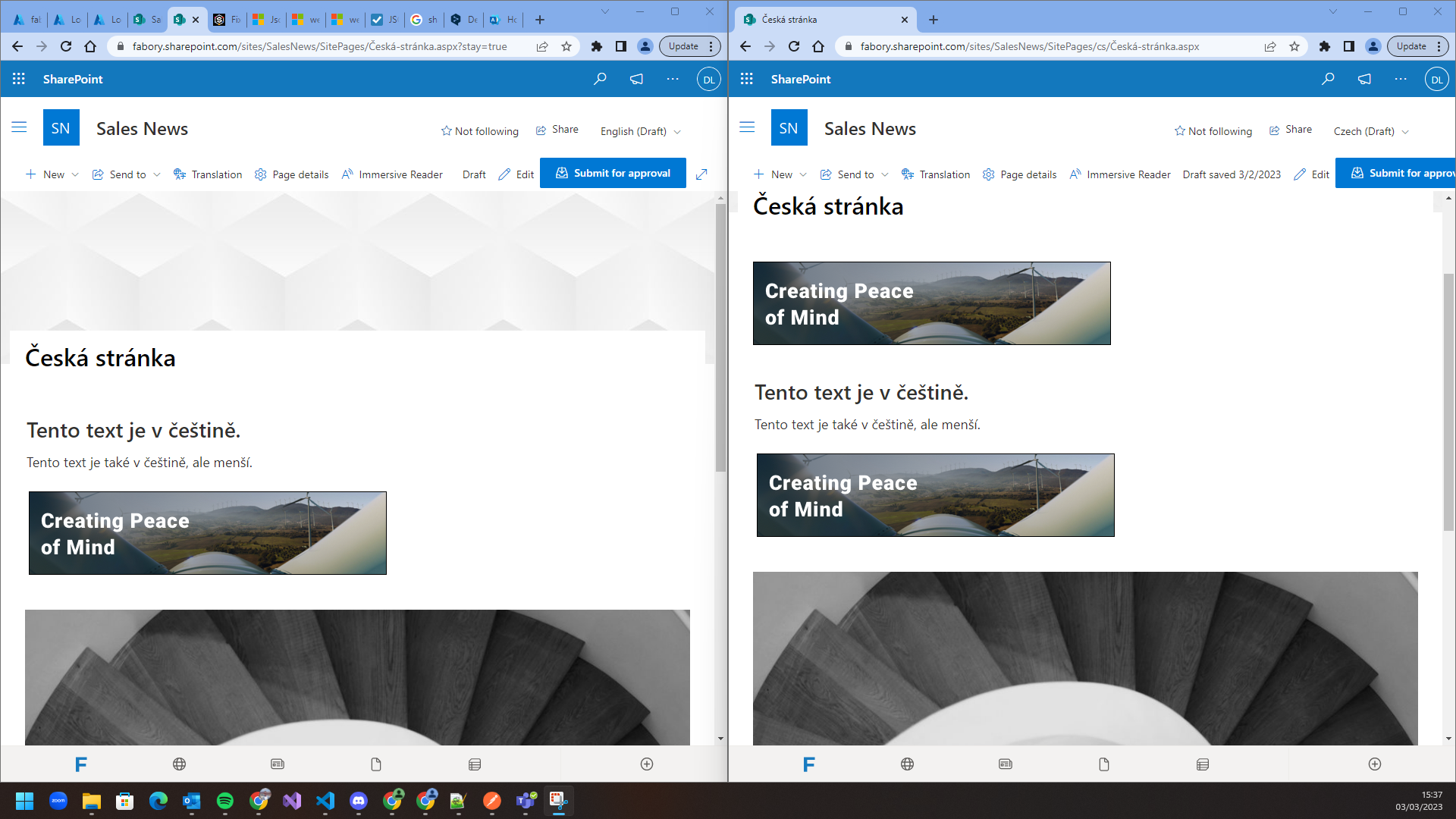Screen dimensions: 1456x819
Task: Toggle Not following in left window
Action: tap(480, 131)
